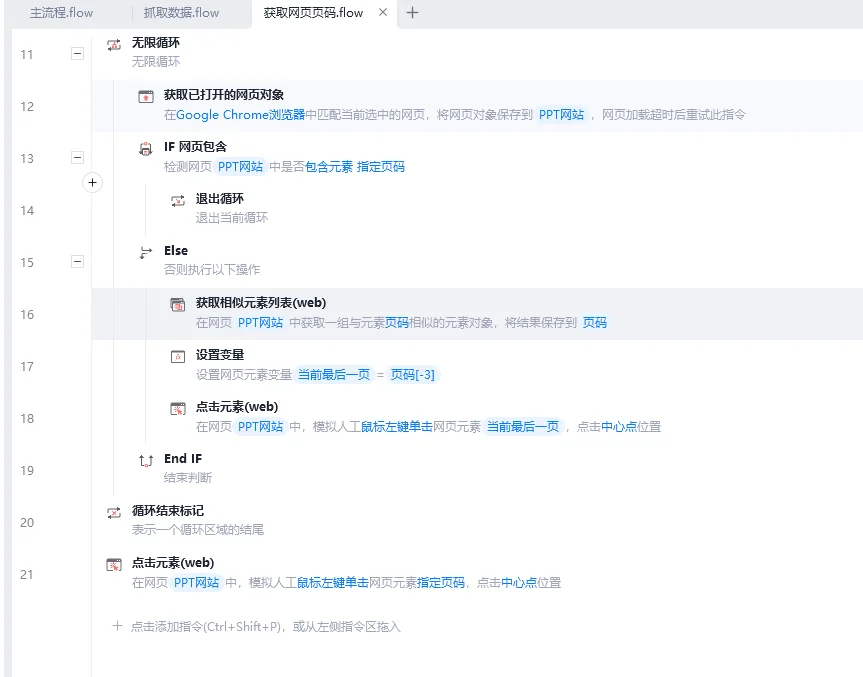Screen dimensions: 863x677
Task: Select the 无限循环 infinite loop icon
Action: click(113, 43)
